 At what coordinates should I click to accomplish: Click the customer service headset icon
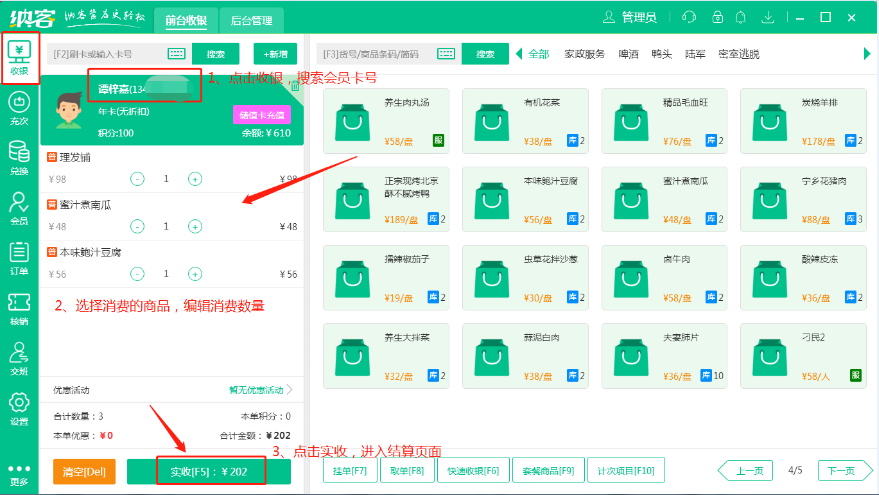point(688,17)
